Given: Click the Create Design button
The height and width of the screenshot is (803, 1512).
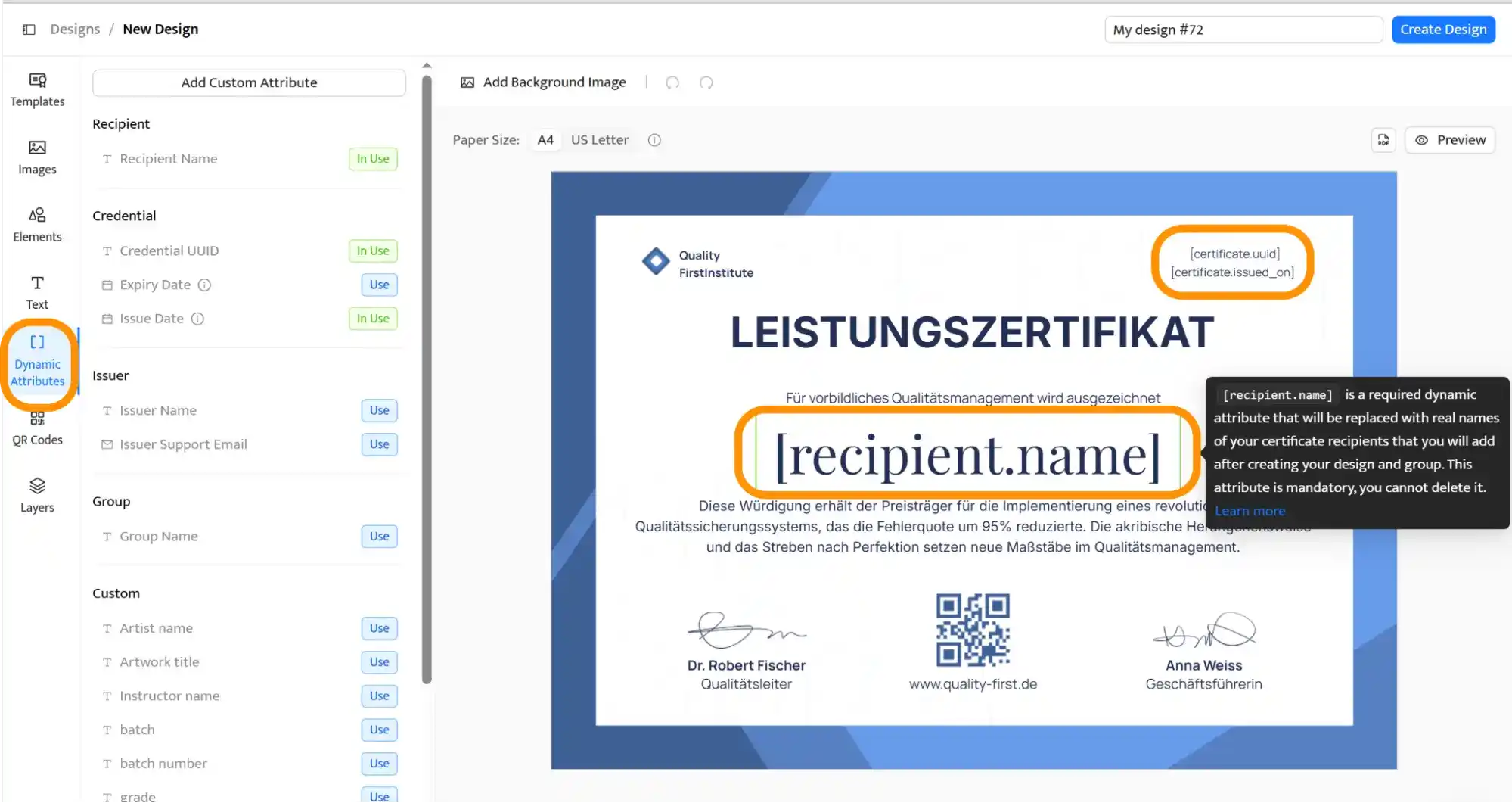Looking at the screenshot, I should [x=1442, y=29].
